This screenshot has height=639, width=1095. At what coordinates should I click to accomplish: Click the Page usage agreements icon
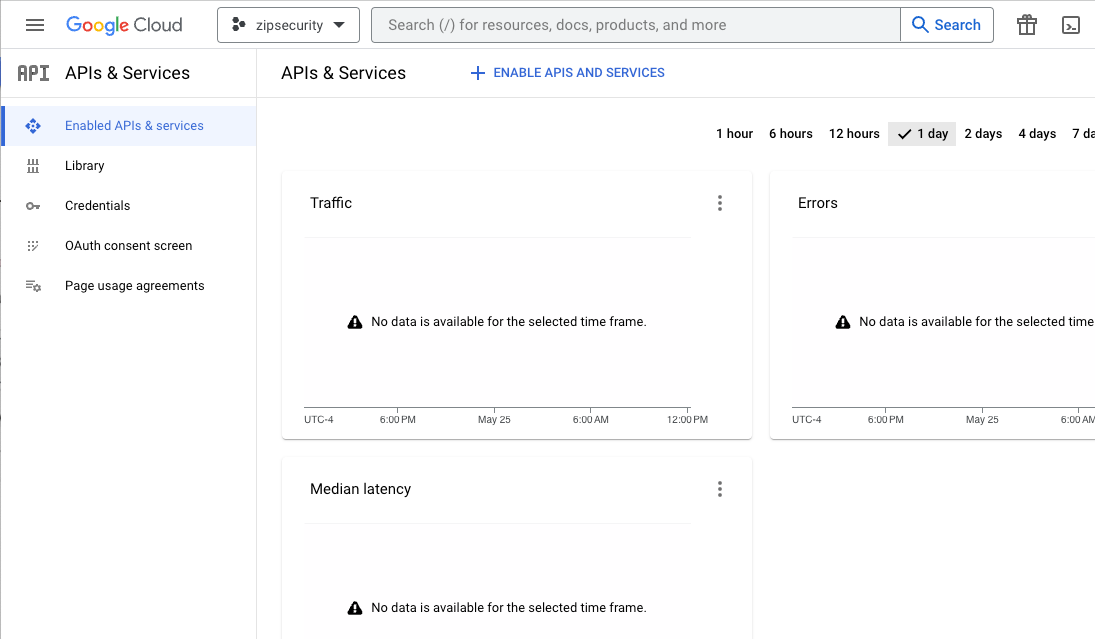click(x=33, y=286)
